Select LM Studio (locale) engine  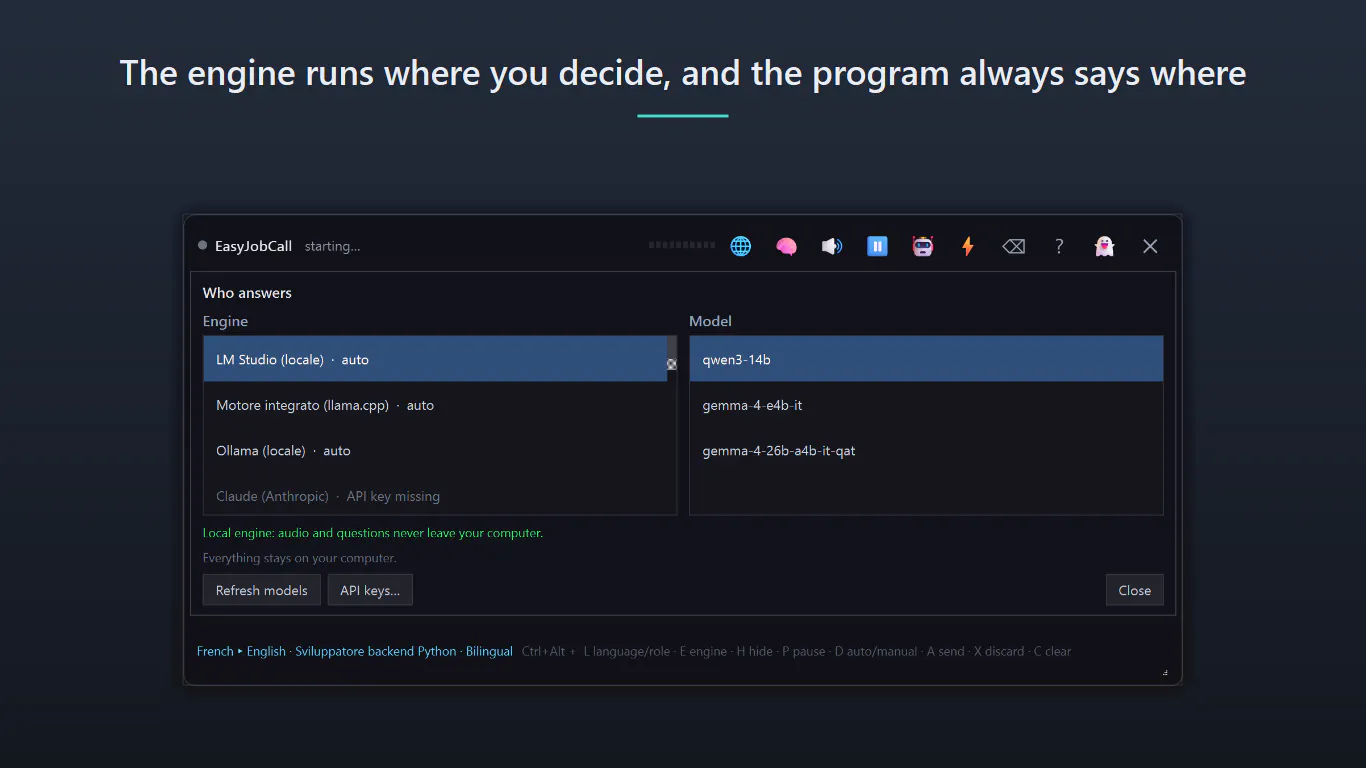pos(435,359)
